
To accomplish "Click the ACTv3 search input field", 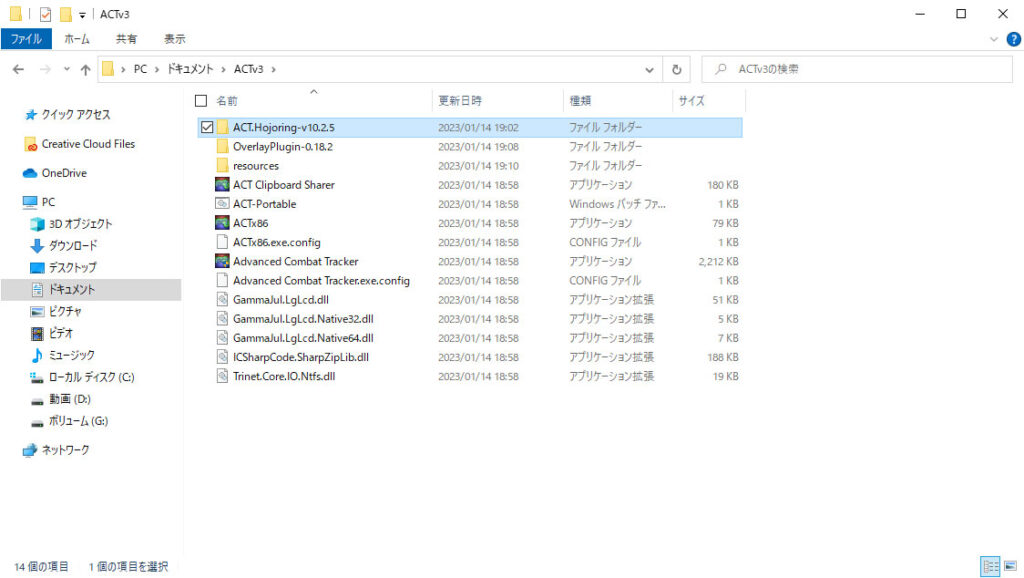I will coord(860,70).
